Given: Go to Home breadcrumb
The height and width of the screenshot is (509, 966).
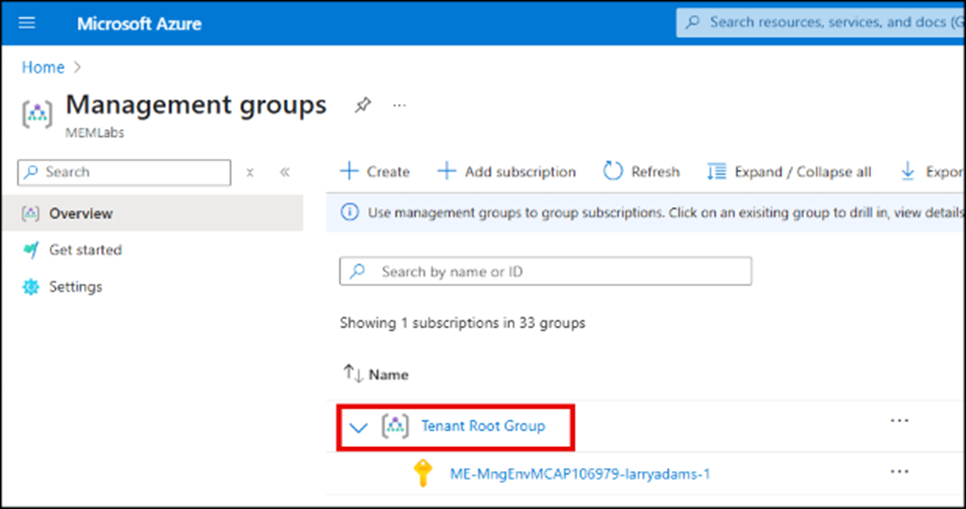Looking at the screenshot, I should [x=43, y=67].
